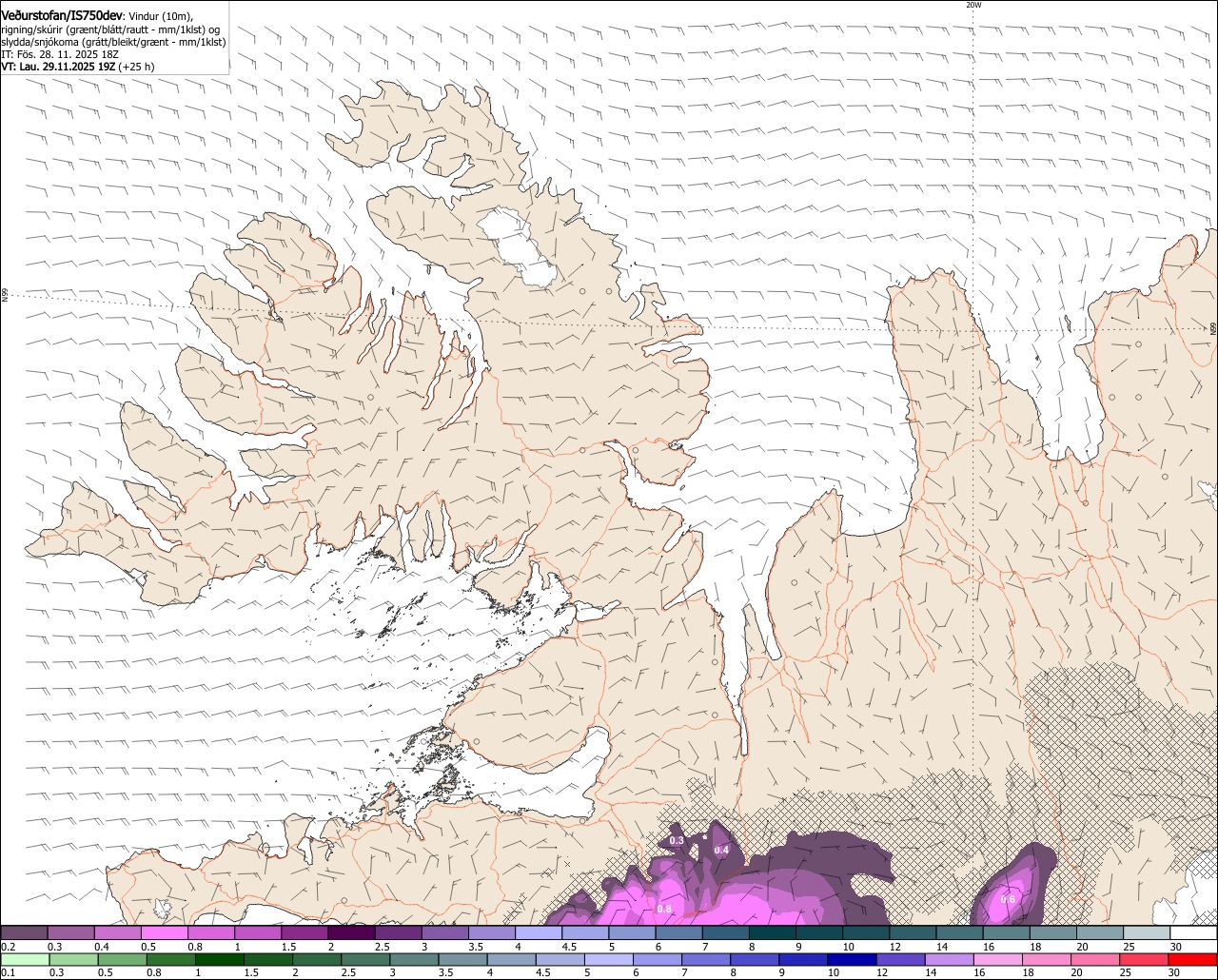Screen dimensions: 1218x980
Task: Select upper legend dark teal swatch between 8 and 9
Action: [772, 933]
